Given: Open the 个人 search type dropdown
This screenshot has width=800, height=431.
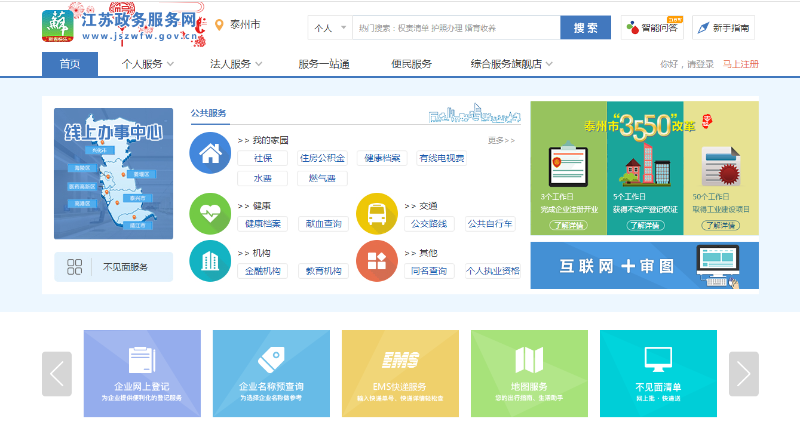Looking at the screenshot, I should point(330,28).
